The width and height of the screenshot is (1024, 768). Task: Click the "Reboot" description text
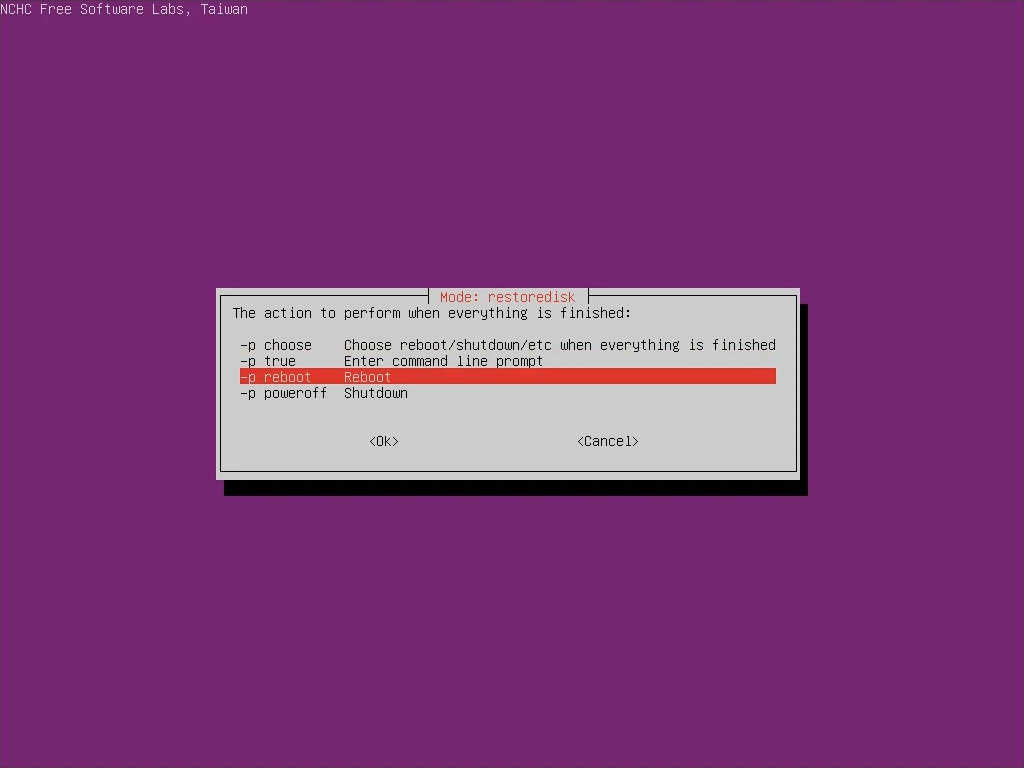point(367,377)
